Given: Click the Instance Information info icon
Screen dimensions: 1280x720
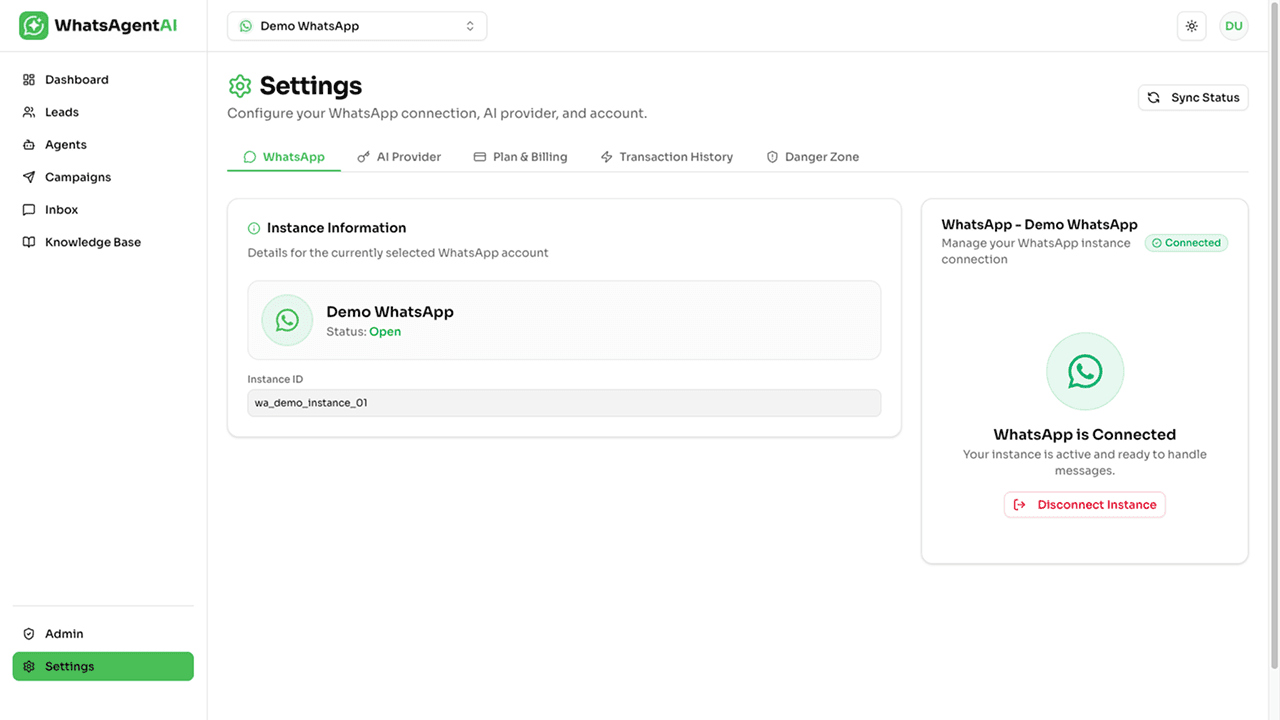Looking at the screenshot, I should [x=254, y=228].
